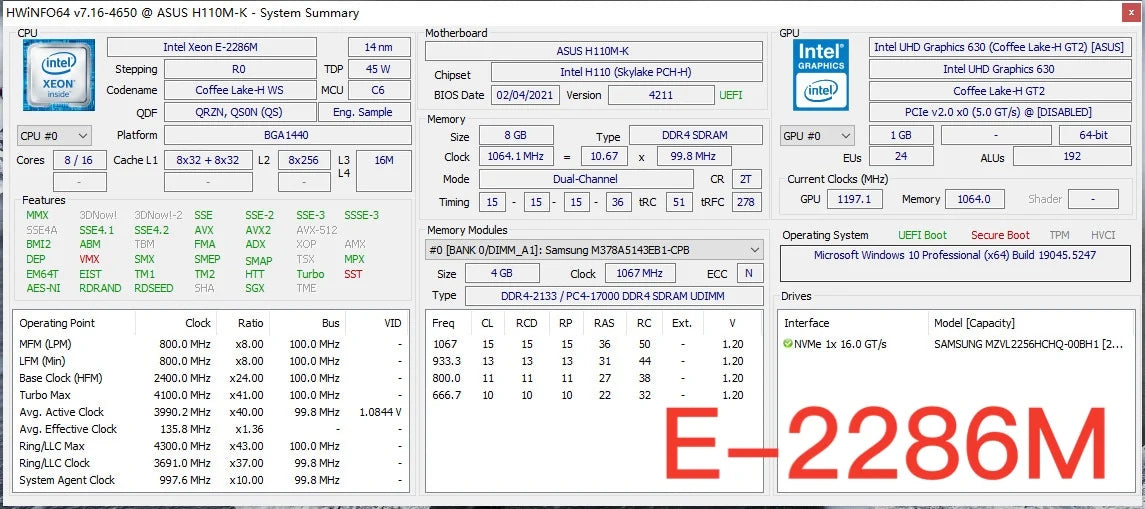The height and width of the screenshot is (509, 1145).
Task: Click the Turbo feature label
Action: click(x=310, y=274)
